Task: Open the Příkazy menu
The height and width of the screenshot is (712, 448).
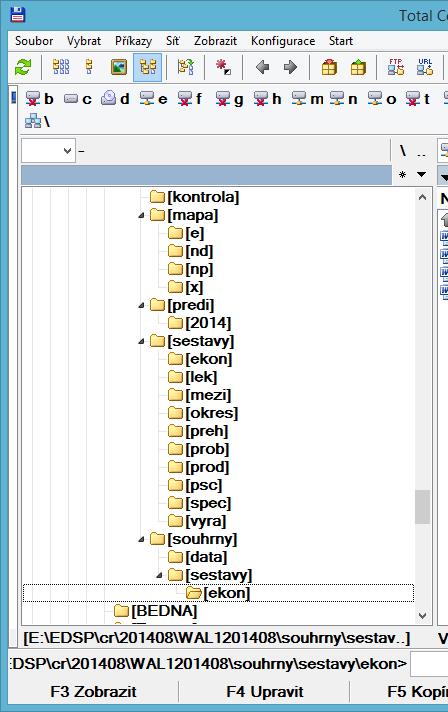Action: pos(133,41)
